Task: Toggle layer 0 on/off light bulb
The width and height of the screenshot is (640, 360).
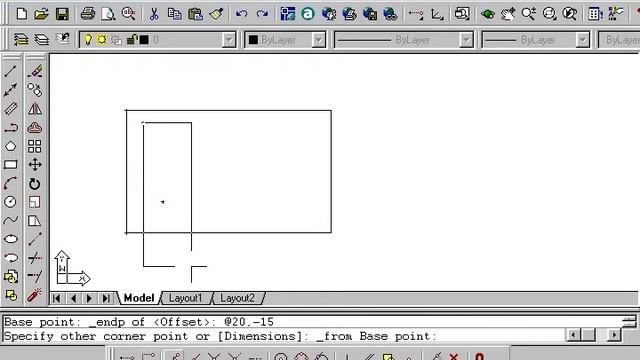Action: point(88,40)
